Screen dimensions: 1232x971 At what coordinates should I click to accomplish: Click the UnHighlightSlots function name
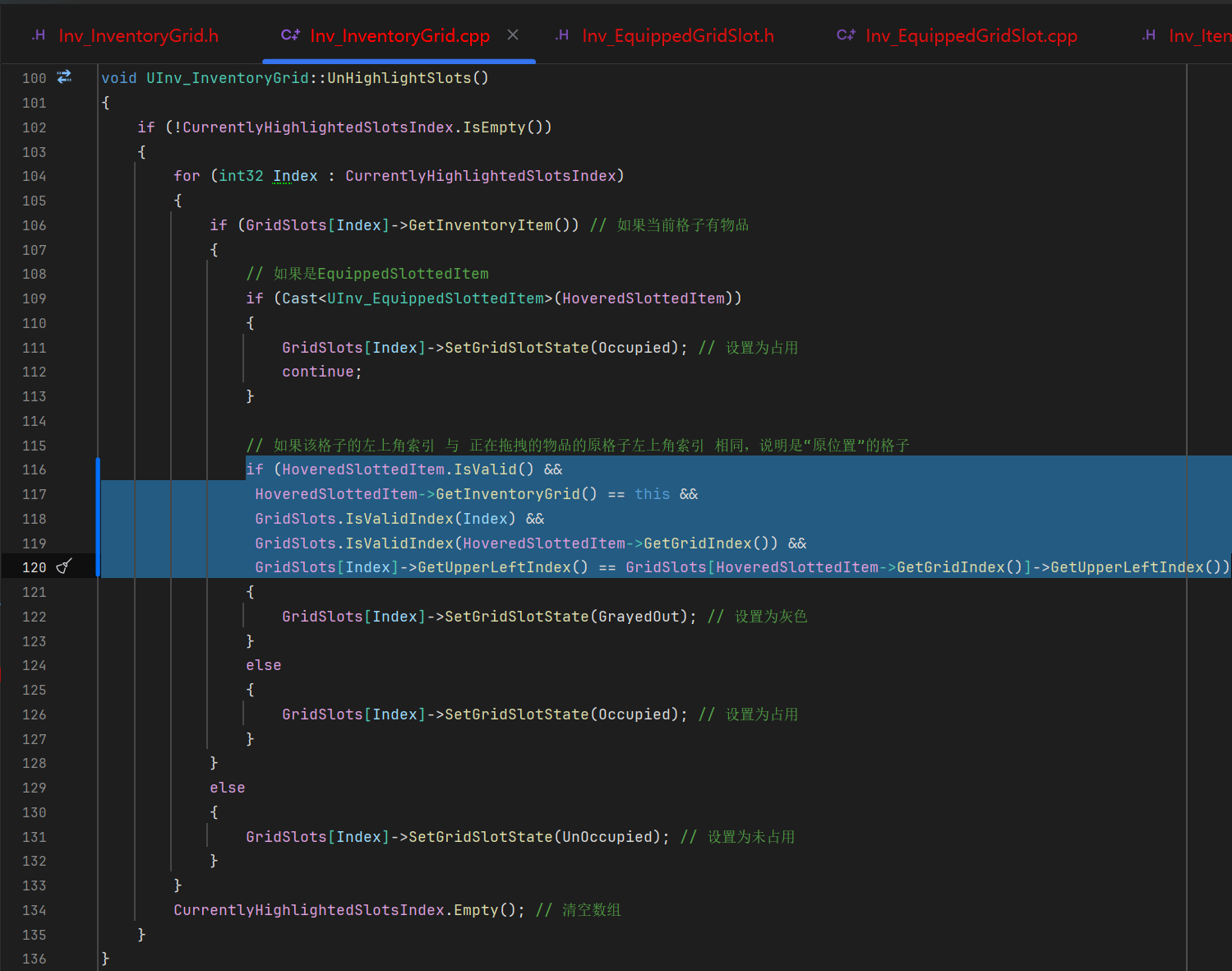[x=399, y=78]
